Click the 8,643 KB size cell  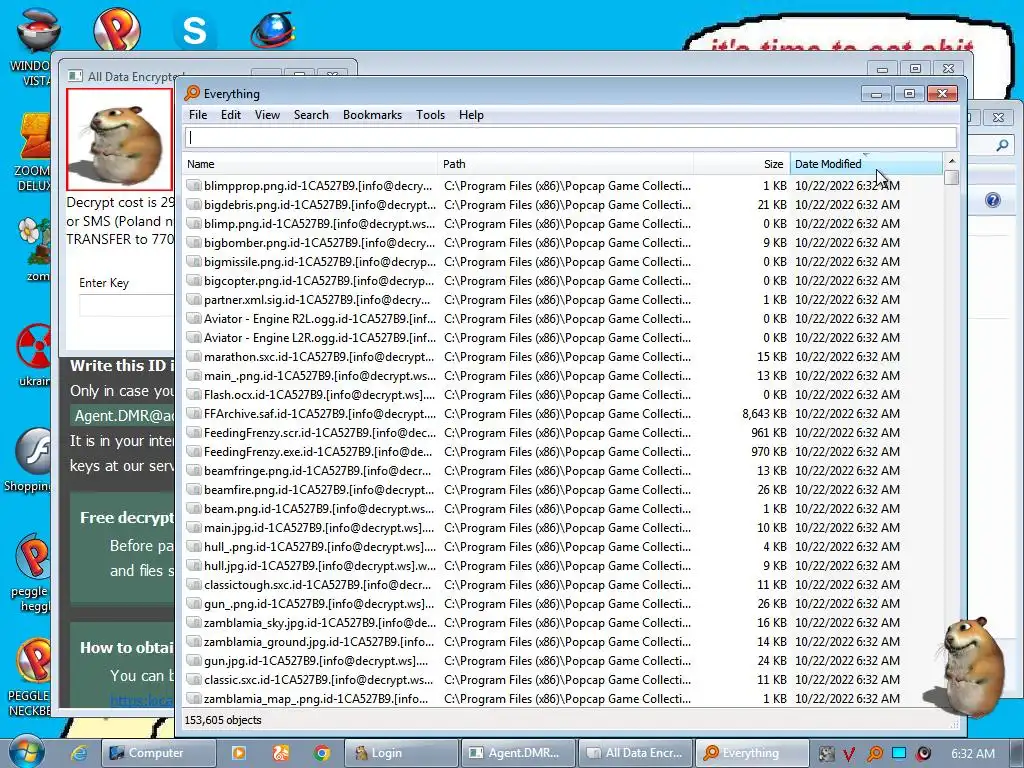click(x=764, y=413)
